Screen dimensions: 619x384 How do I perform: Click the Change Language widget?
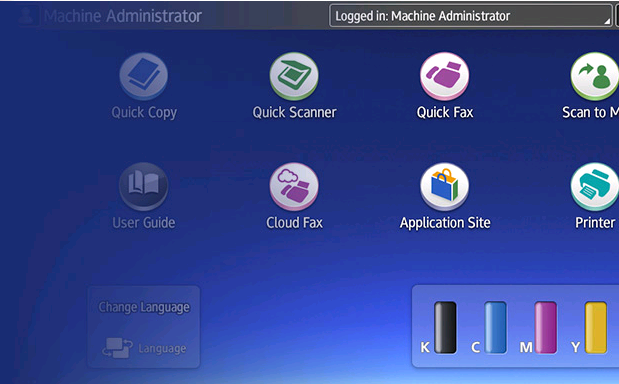[144, 327]
